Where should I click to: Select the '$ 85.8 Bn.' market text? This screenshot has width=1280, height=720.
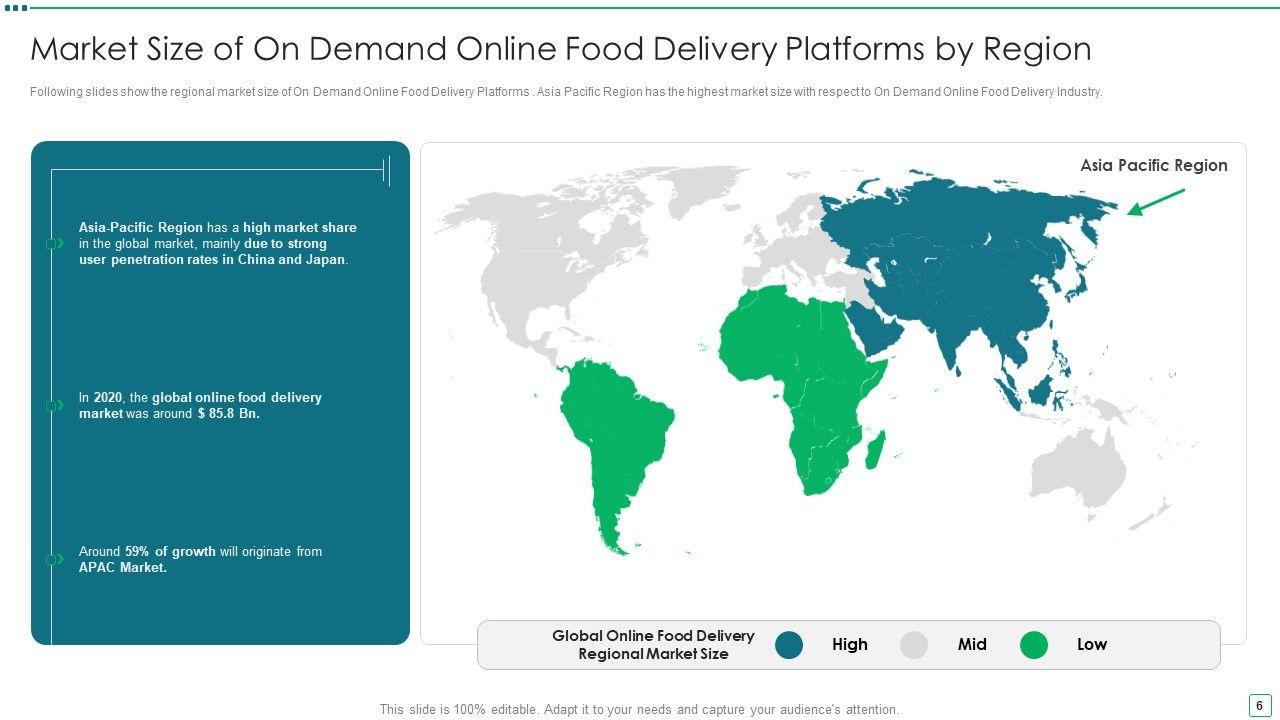pos(228,413)
